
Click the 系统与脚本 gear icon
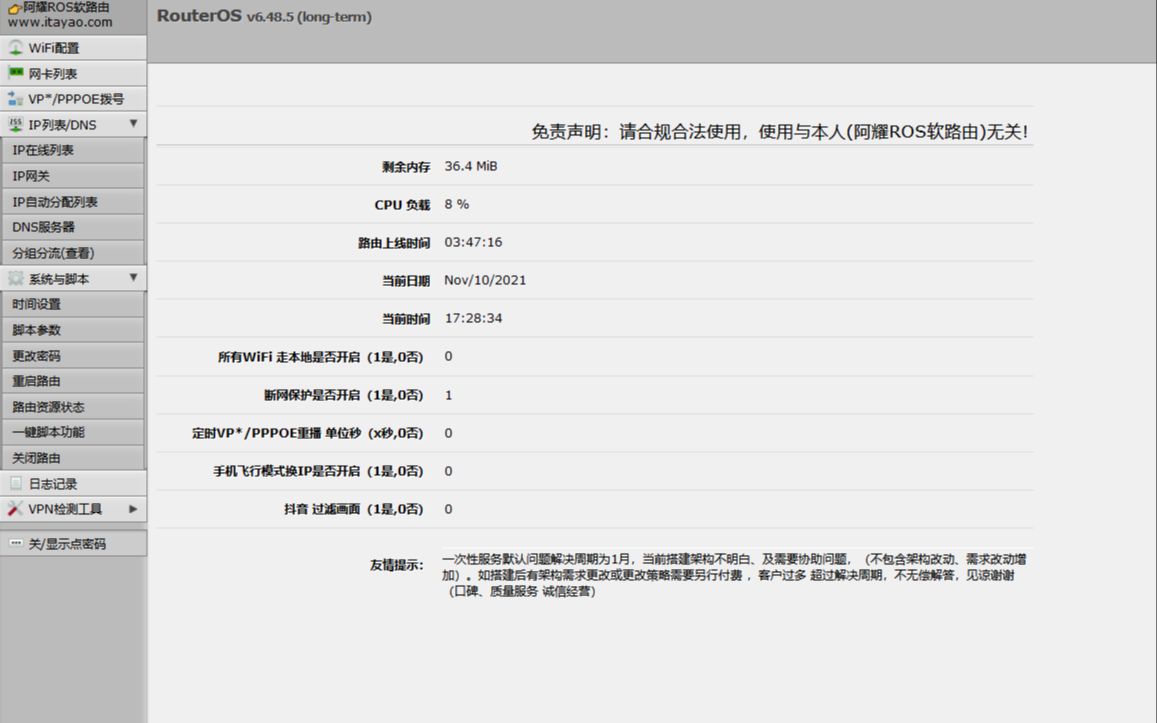pyautogui.click(x=14, y=278)
